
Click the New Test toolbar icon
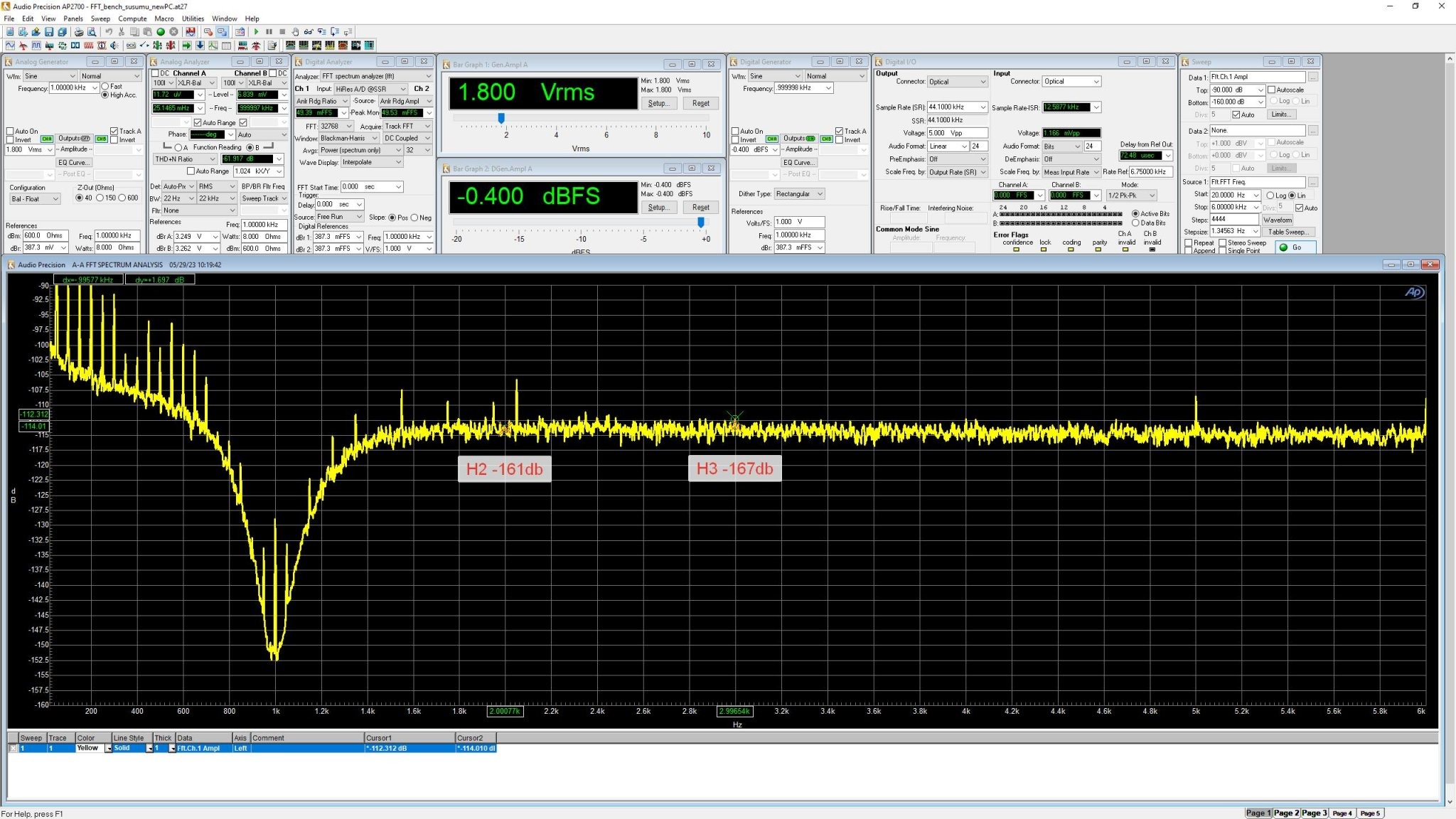(10, 32)
